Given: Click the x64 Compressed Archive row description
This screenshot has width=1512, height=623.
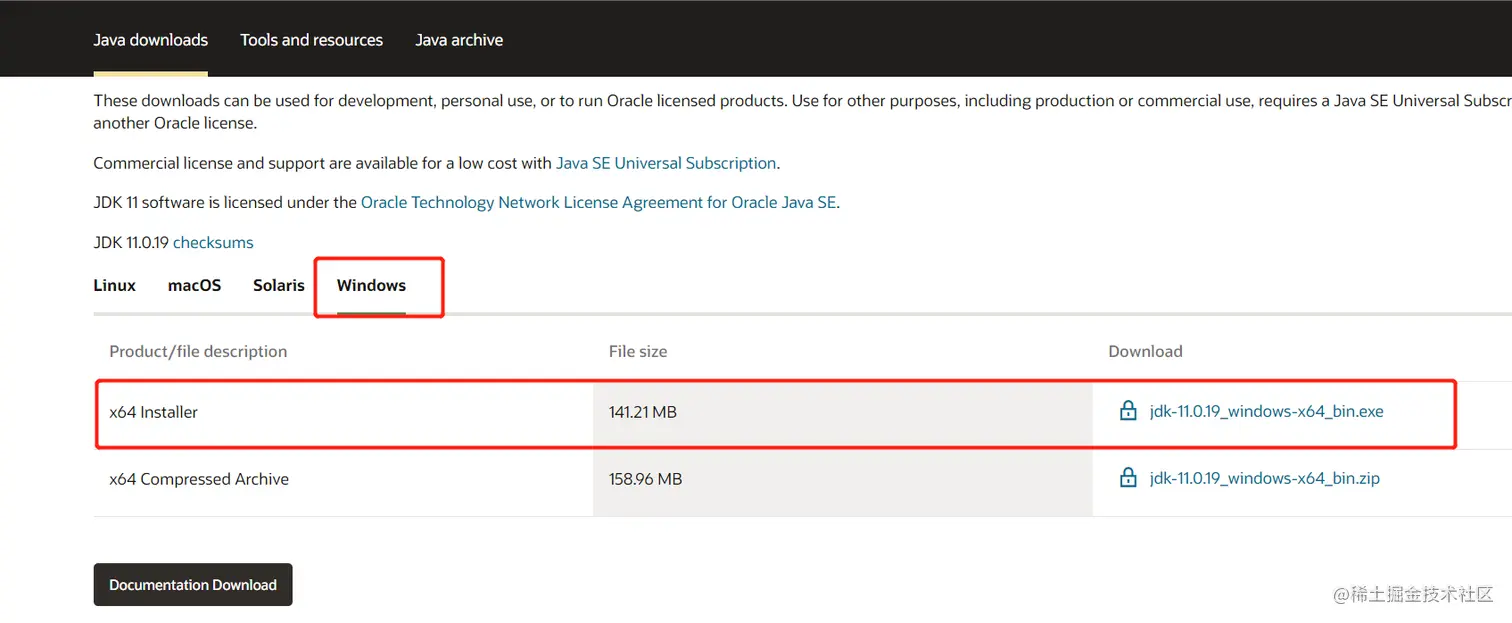Looking at the screenshot, I should click(199, 479).
